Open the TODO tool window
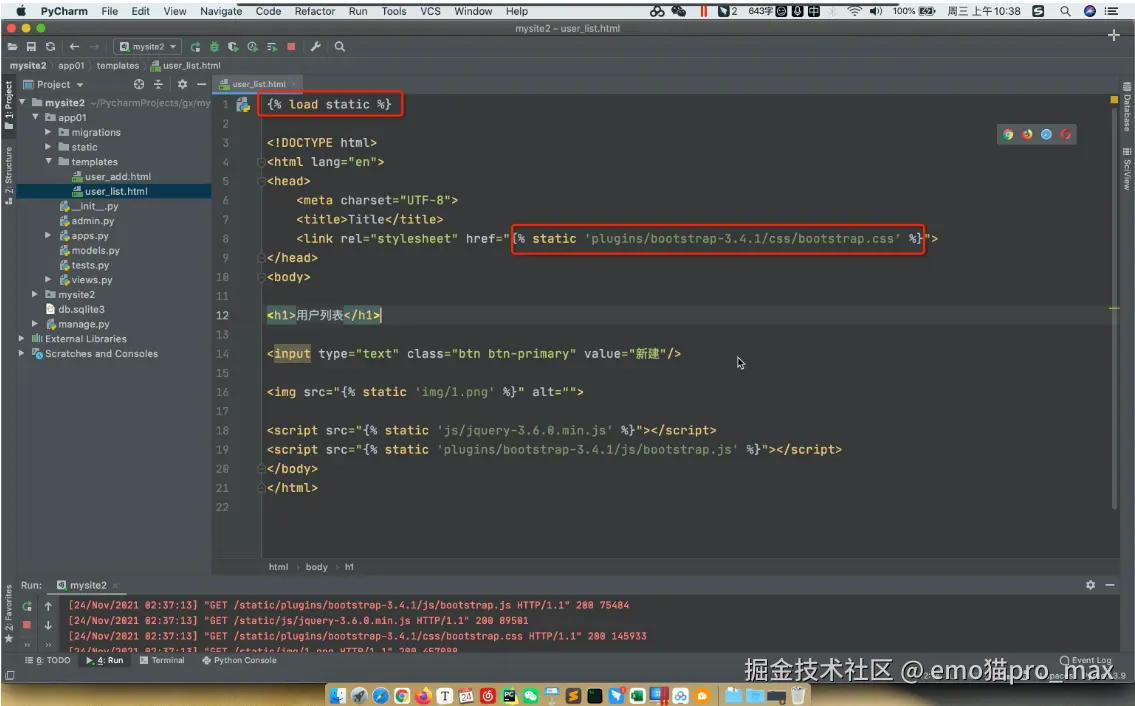 (x=48, y=660)
